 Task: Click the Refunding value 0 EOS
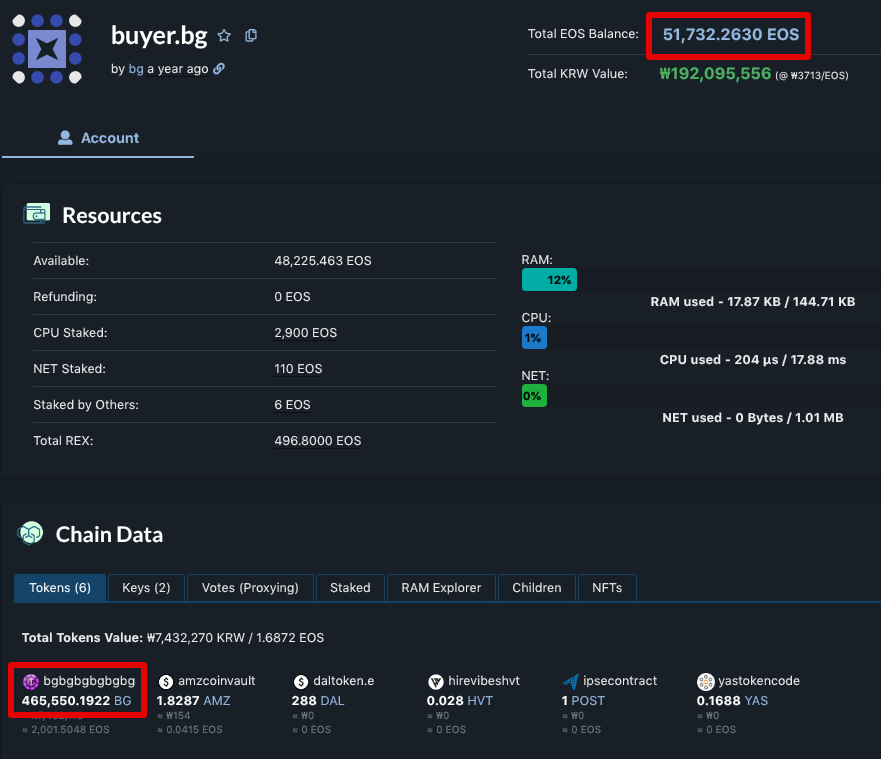point(292,297)
